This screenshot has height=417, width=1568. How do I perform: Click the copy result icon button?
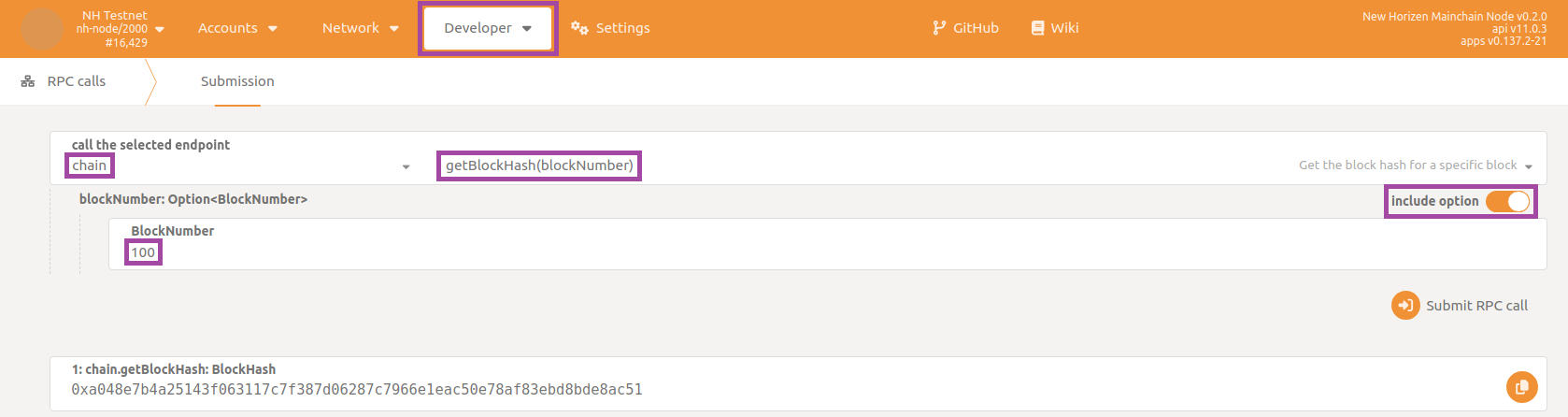pyautogui.click(x=1521, y=387)
